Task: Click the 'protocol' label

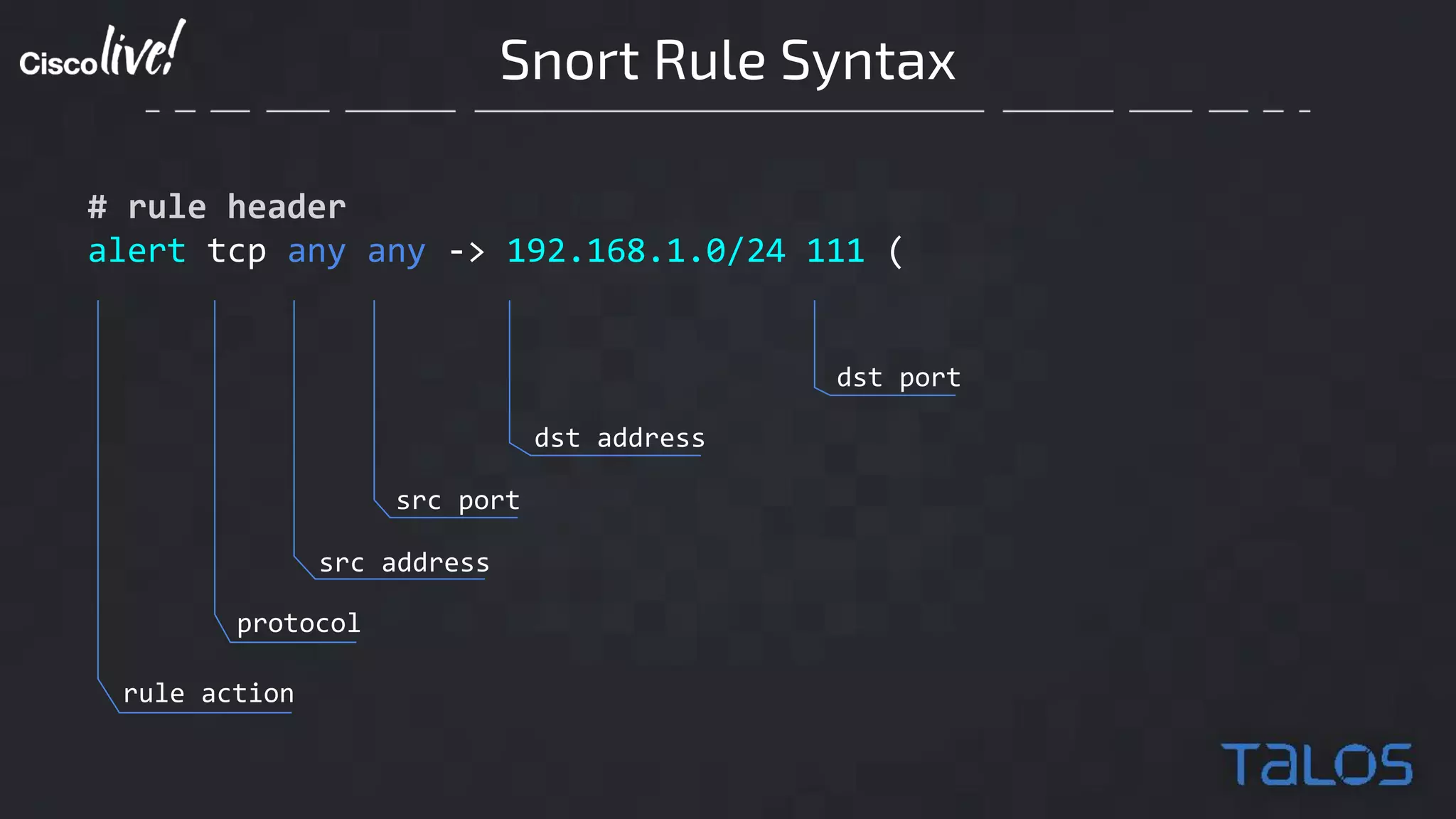Action: (x=299, y=624)
